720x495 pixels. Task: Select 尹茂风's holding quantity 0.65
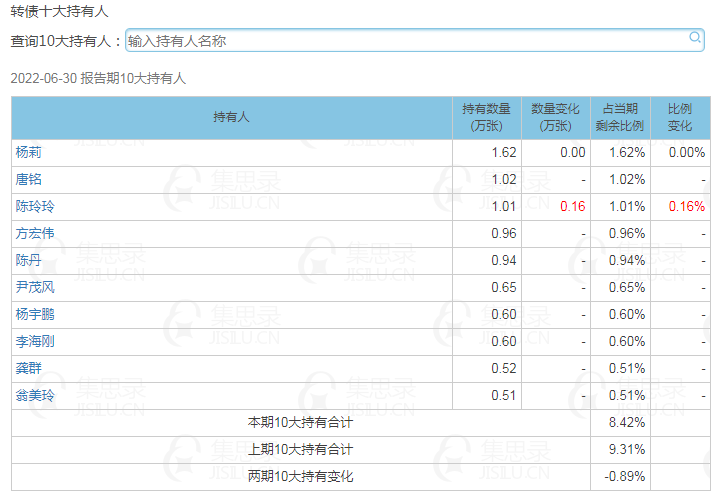point(504,287)
